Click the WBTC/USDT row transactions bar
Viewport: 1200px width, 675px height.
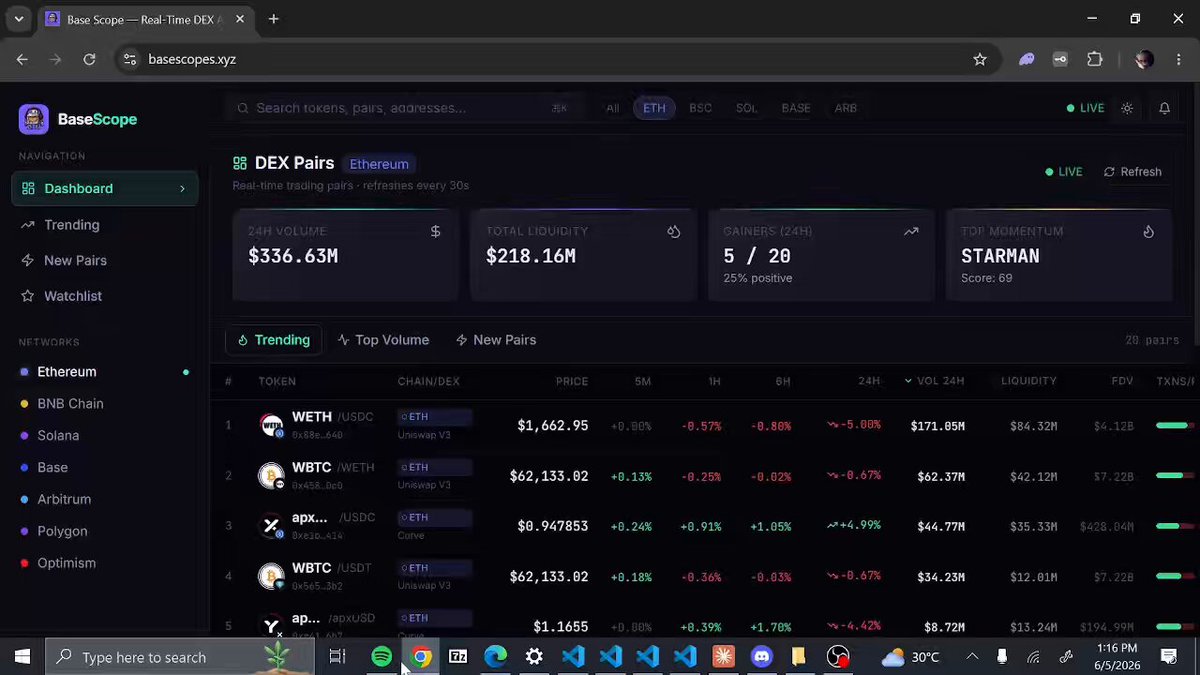click(x=1176, y=576)
